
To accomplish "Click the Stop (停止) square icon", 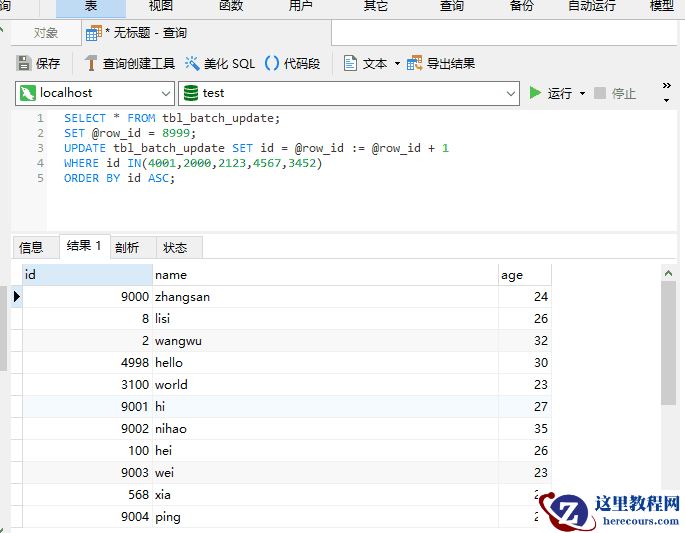I will tap(600, 93).
